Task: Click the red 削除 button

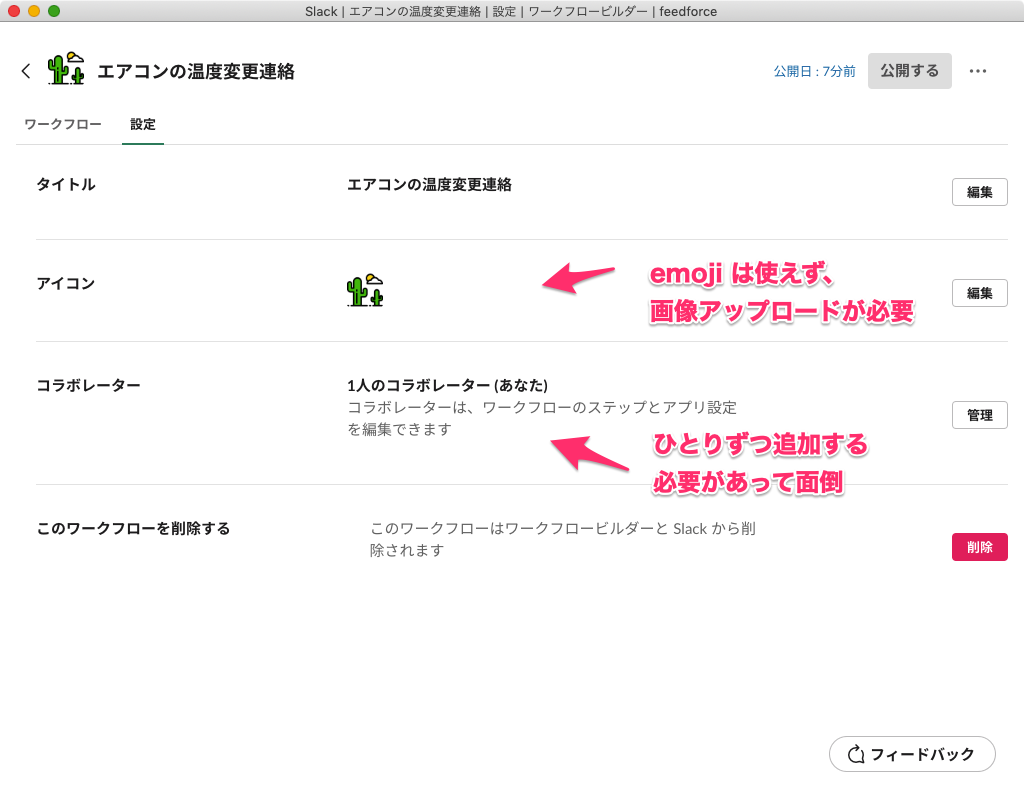Action: click(x=979, y=547)
